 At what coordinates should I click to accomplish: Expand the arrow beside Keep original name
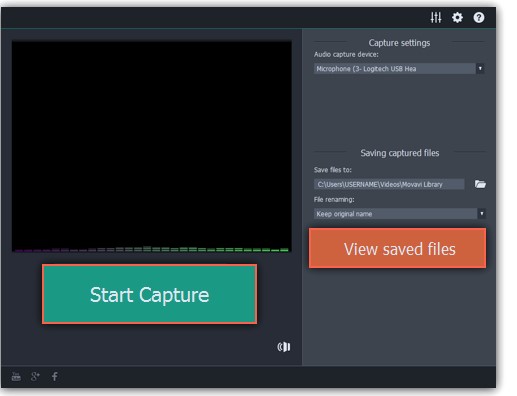(x=481, y=214)
